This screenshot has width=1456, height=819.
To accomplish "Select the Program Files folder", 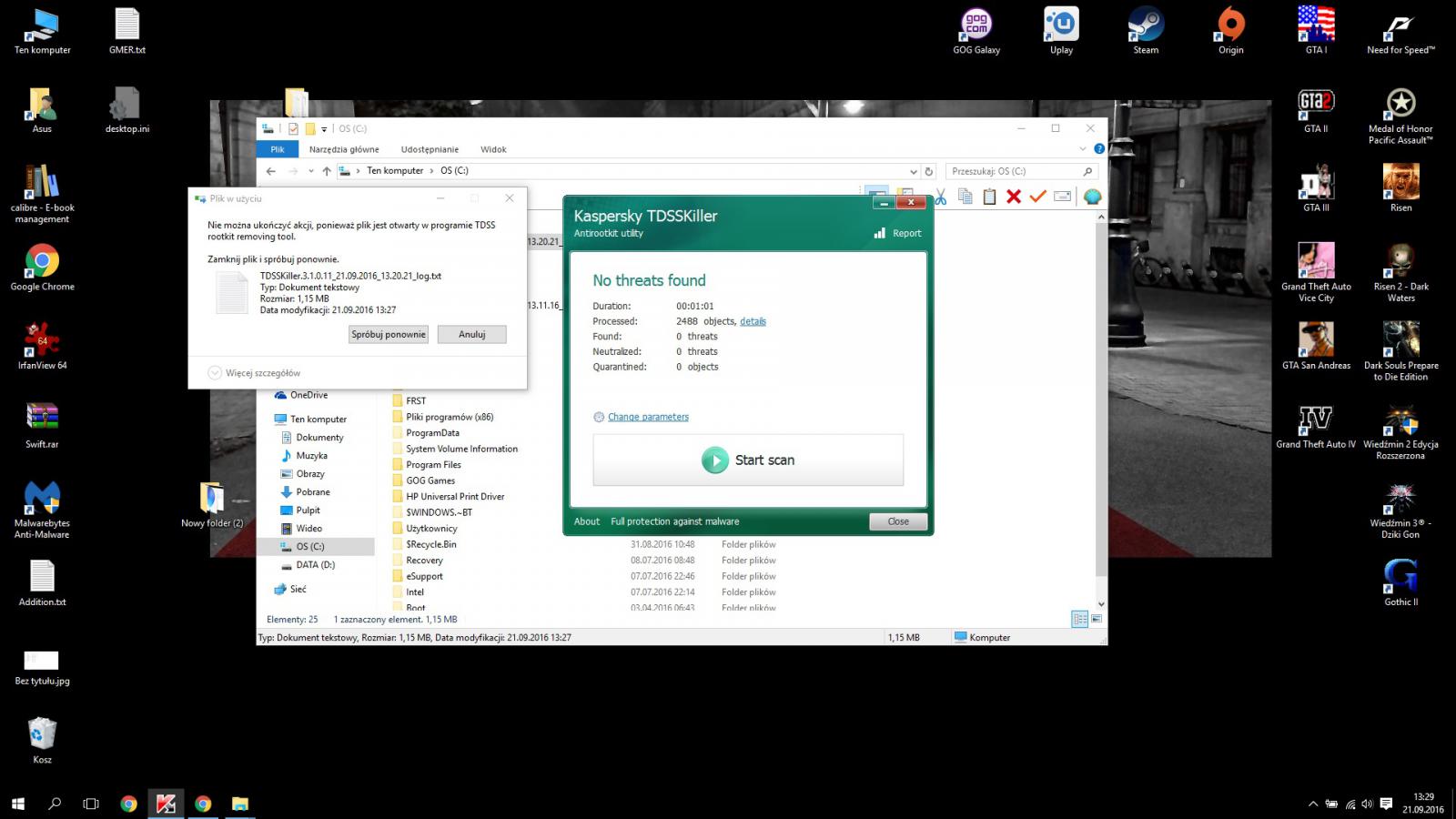I will pos(433,465).
